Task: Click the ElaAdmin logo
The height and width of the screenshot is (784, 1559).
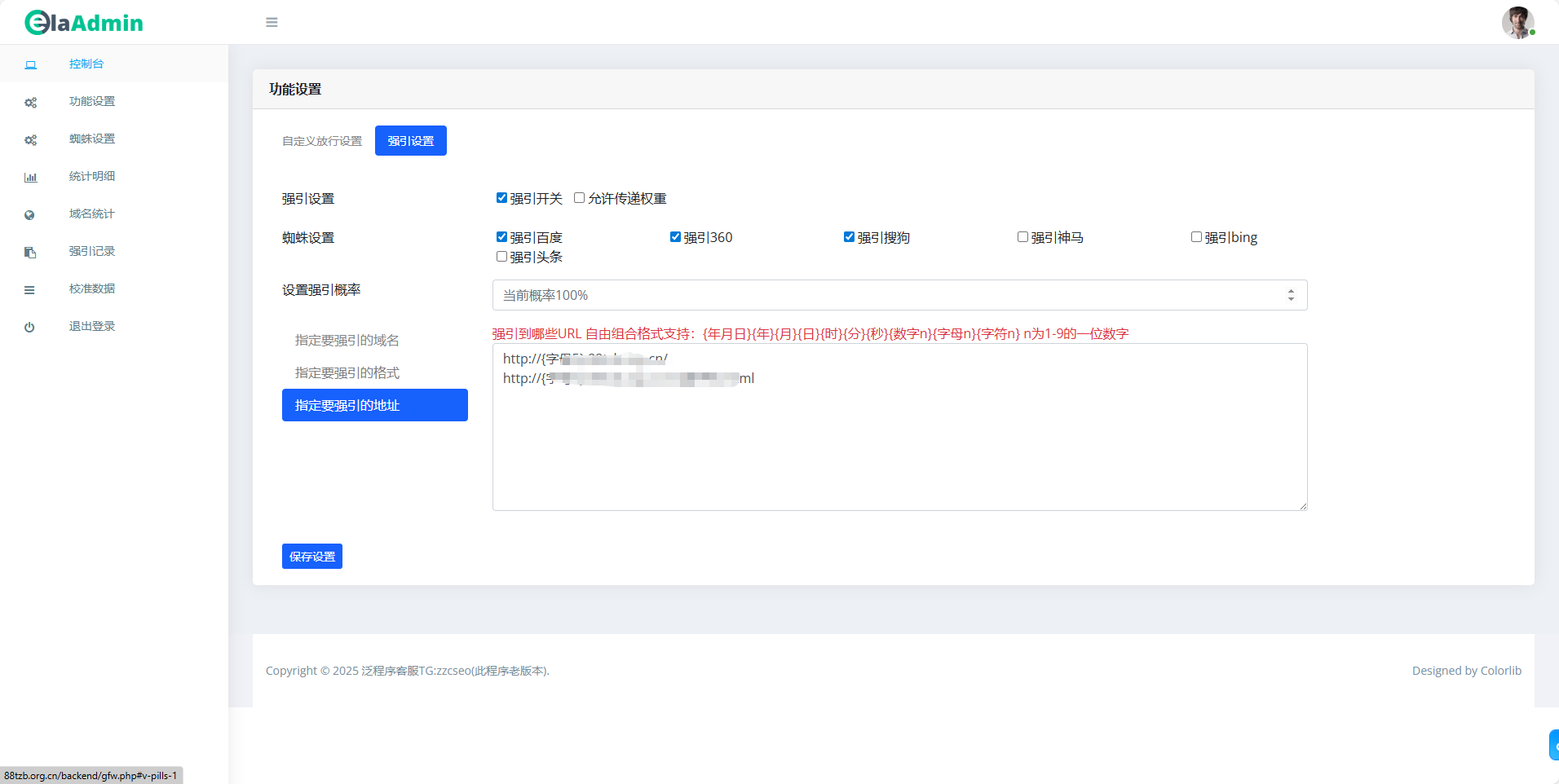Action: (84, 23)
